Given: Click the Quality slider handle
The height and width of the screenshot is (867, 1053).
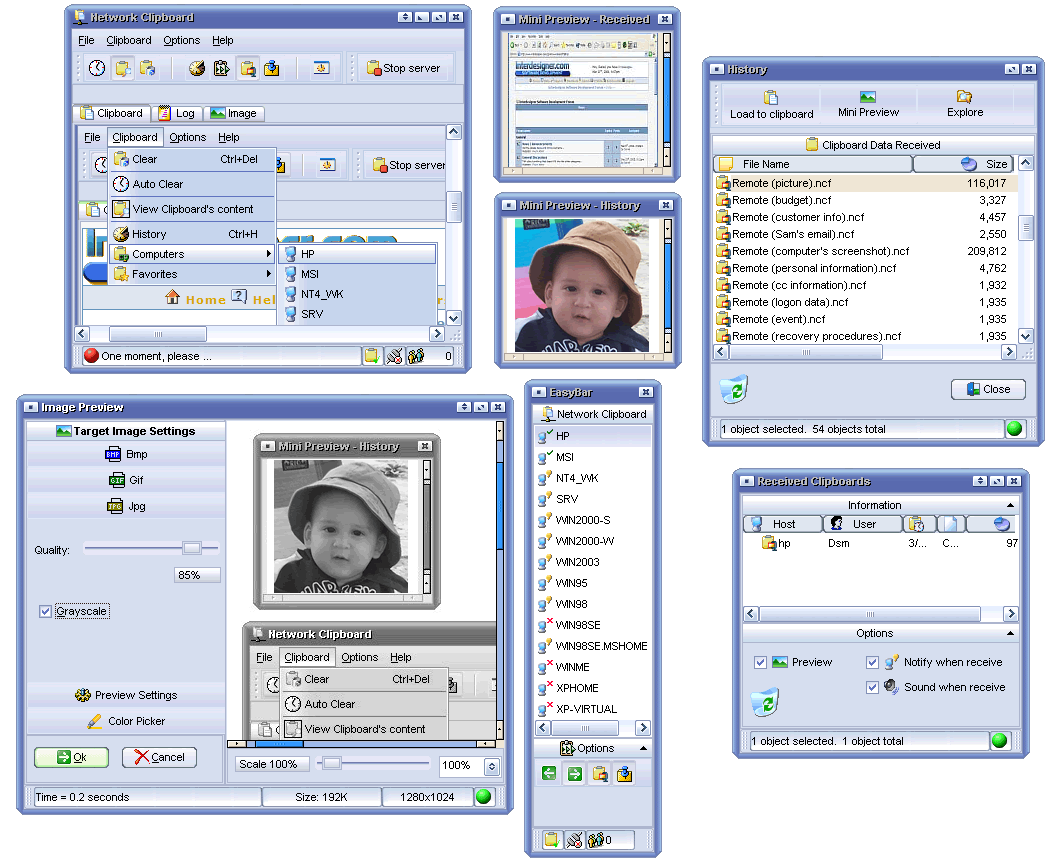Looking at the screenshot, I should pyautogui.click(x=191, y=548).
